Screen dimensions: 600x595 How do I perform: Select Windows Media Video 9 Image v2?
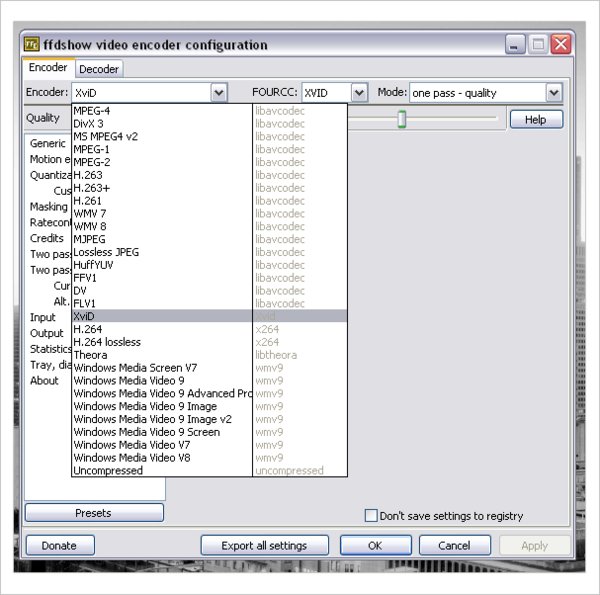click(x=209, y=419)
